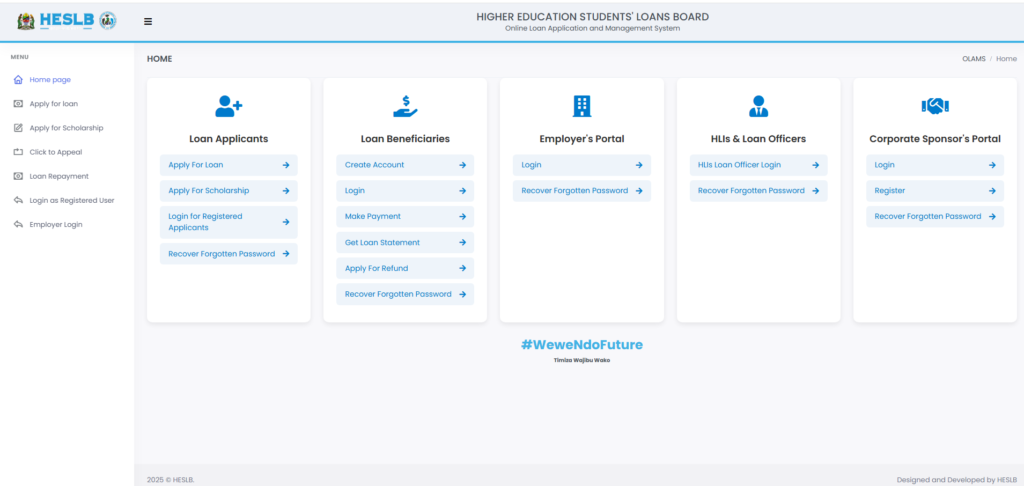
Task: Click the arrow on Register row
Action: tap(992, 191)
